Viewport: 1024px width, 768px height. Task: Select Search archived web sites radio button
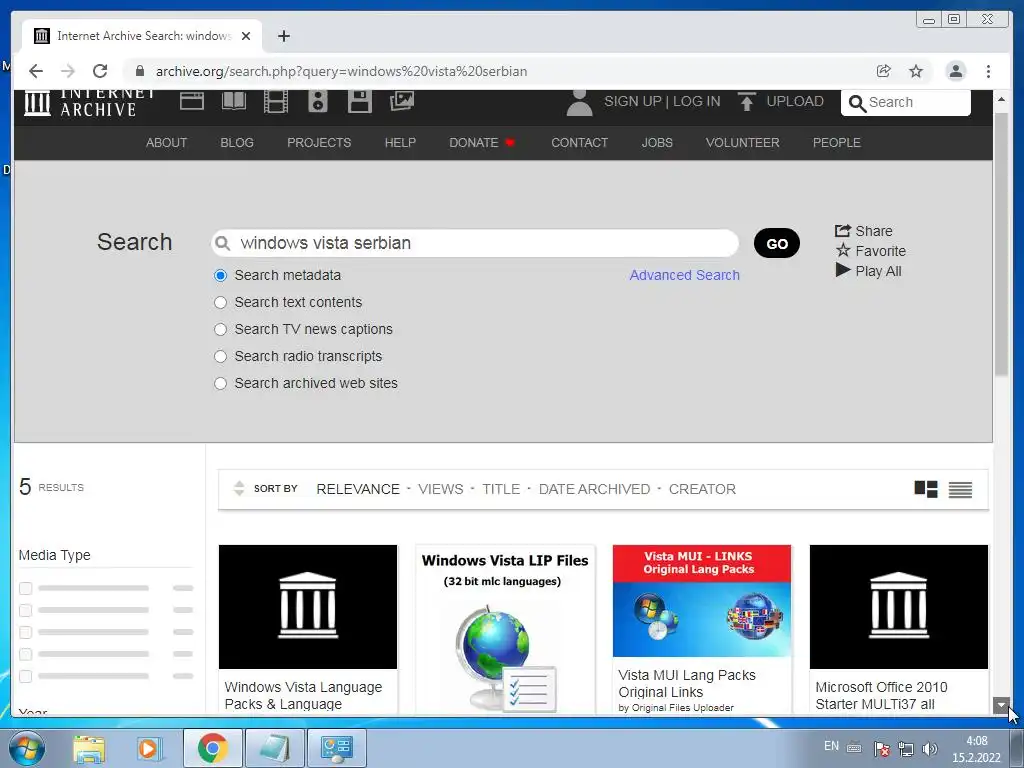click(221, 383)
